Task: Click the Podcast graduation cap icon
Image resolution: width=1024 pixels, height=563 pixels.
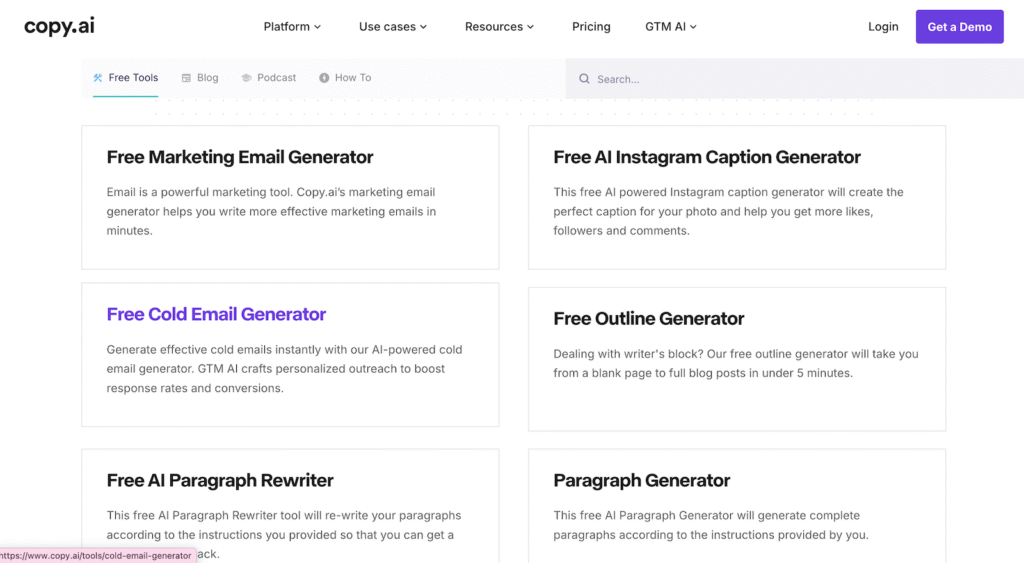Action: [246, 78]
